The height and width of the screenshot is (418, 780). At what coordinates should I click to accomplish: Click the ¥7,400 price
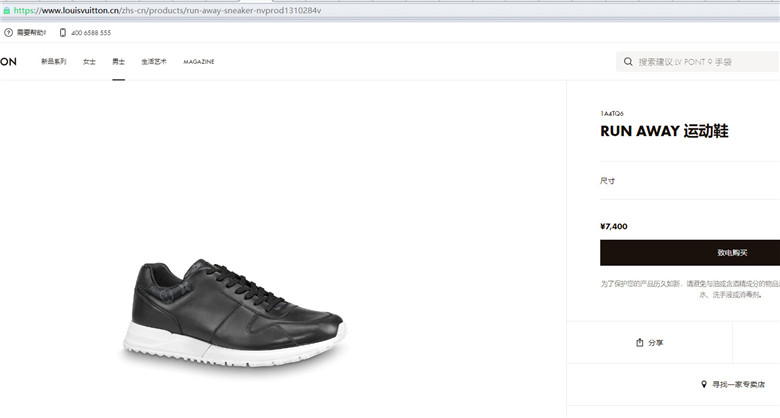click(x=614, y=226)
